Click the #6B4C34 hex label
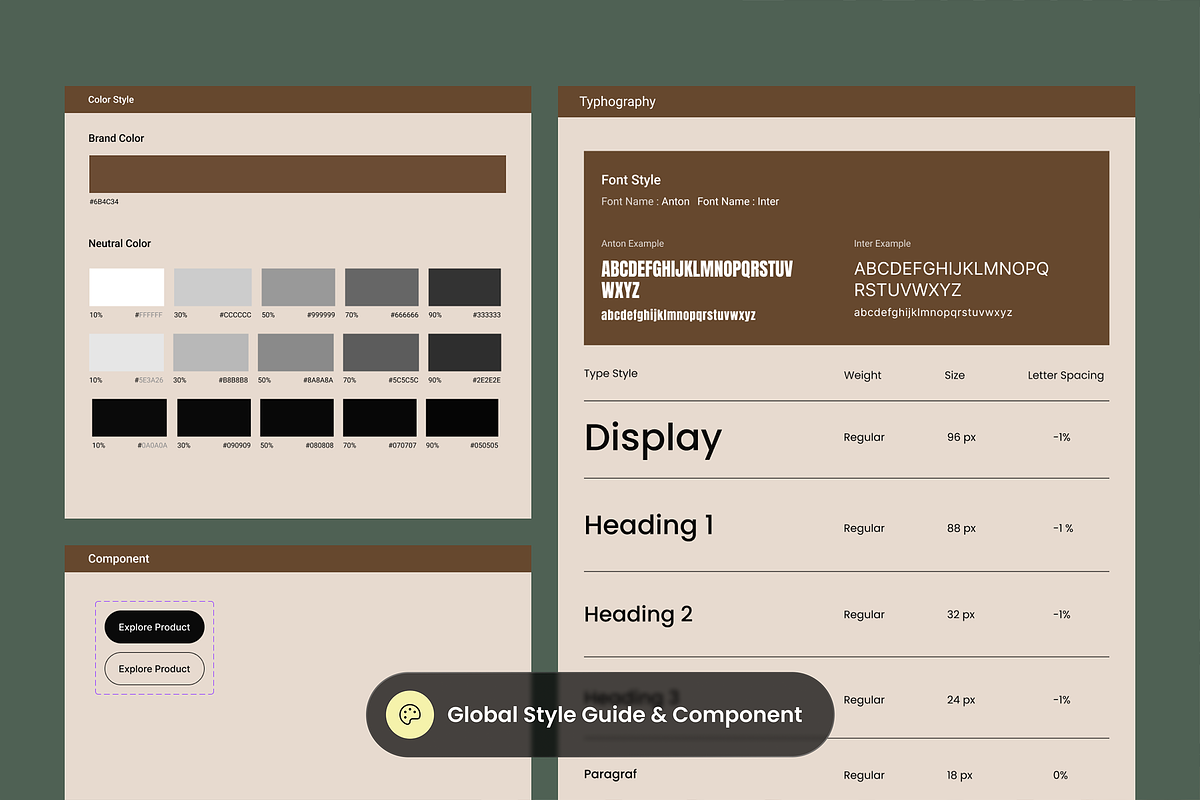Viewport: 1200px width, 800px height. click(x=104, y=202)
